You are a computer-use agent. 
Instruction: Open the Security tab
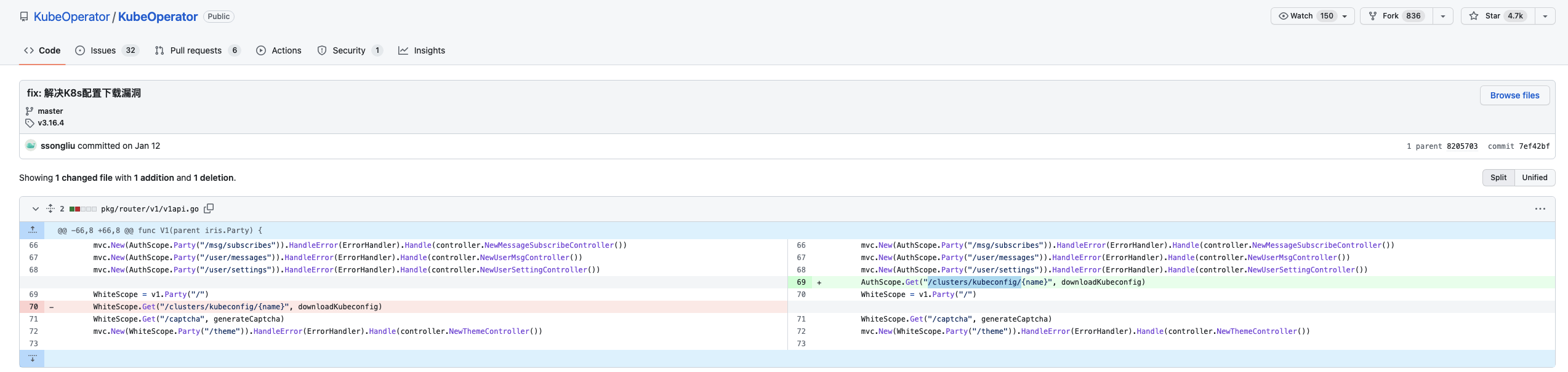click(x=350, y=50)
